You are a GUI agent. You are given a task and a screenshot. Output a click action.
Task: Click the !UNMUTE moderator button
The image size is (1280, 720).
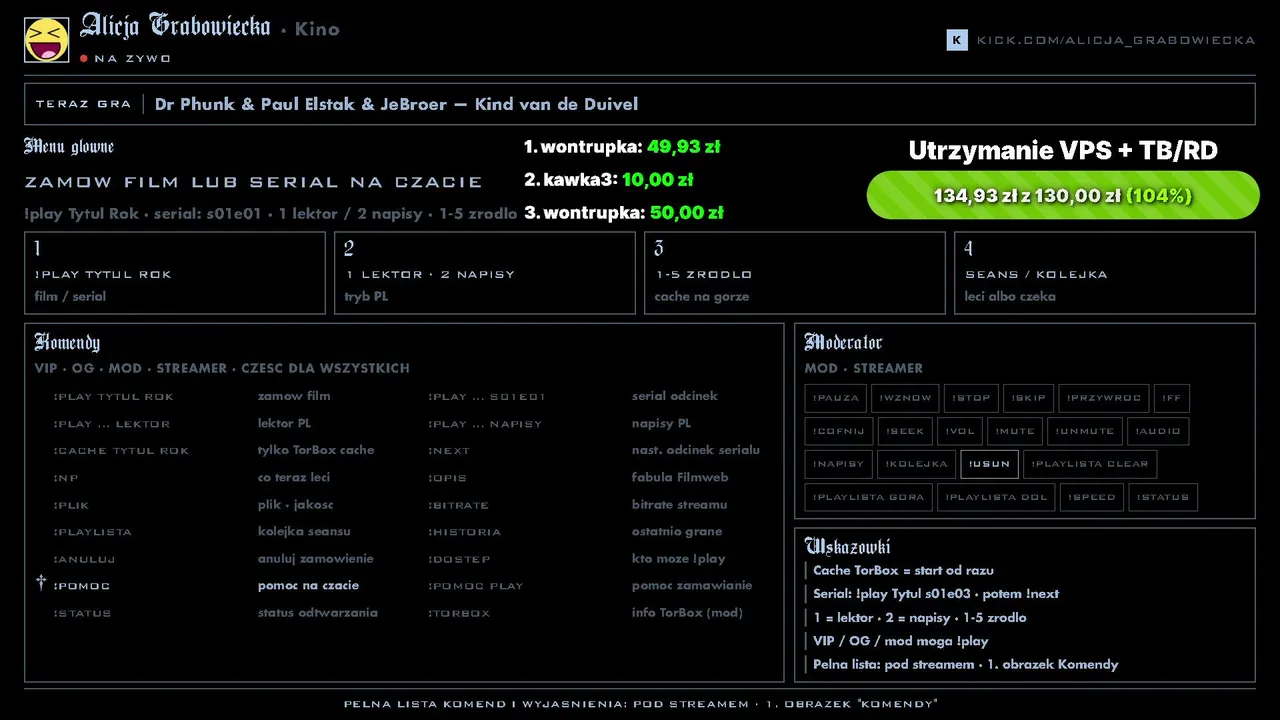click(x=1085, y=431)
